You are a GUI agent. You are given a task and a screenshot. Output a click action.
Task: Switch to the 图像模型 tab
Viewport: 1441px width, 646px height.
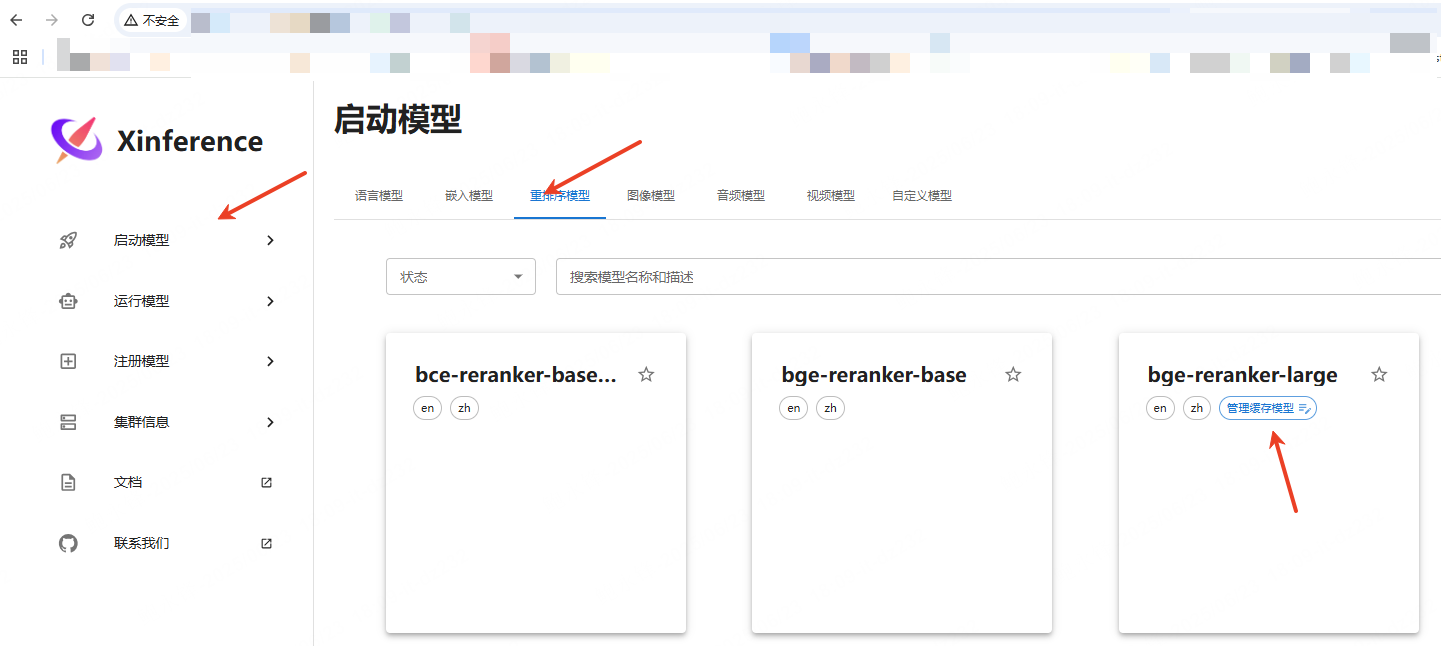[651, 196]
